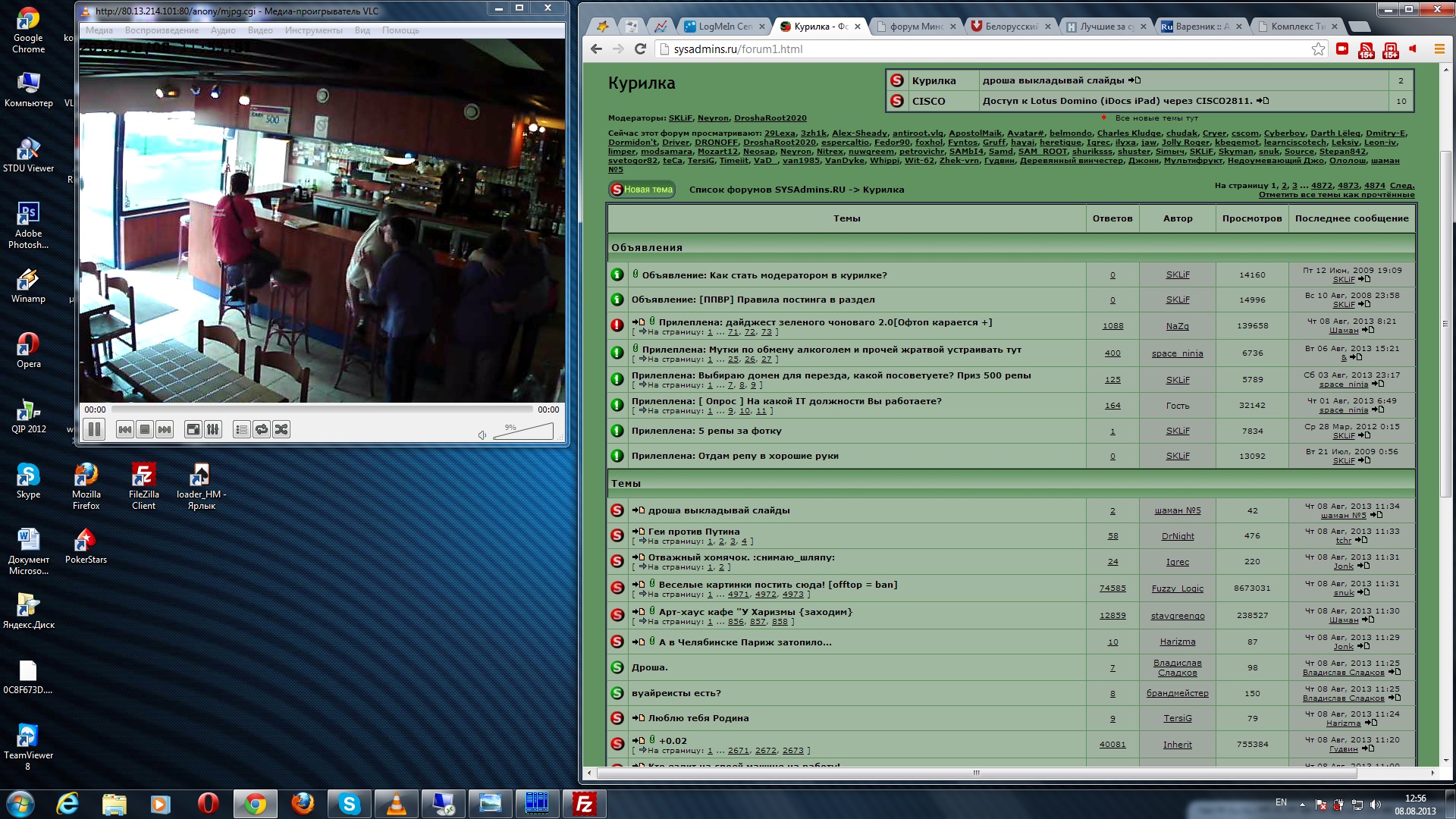Screen dimensions: 1456x819
Task: Open FileZilla from the taskbar
Action: point(584,804)
